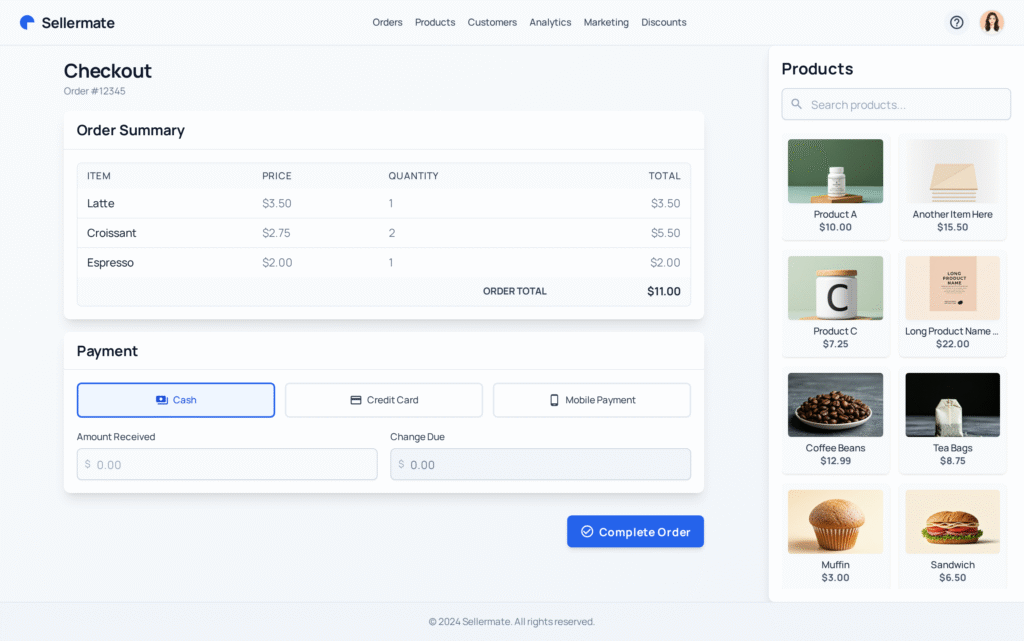Viewport: 1024px width, 641px height.
Task: Select the Cash payment method
Action: point(176,400)
